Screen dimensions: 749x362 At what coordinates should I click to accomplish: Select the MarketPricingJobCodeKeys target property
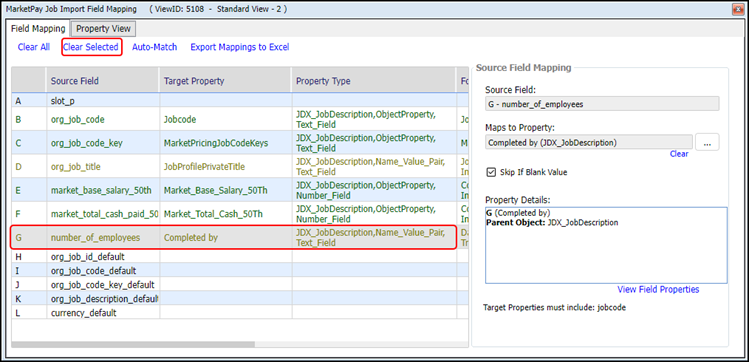tap(225, 143)
